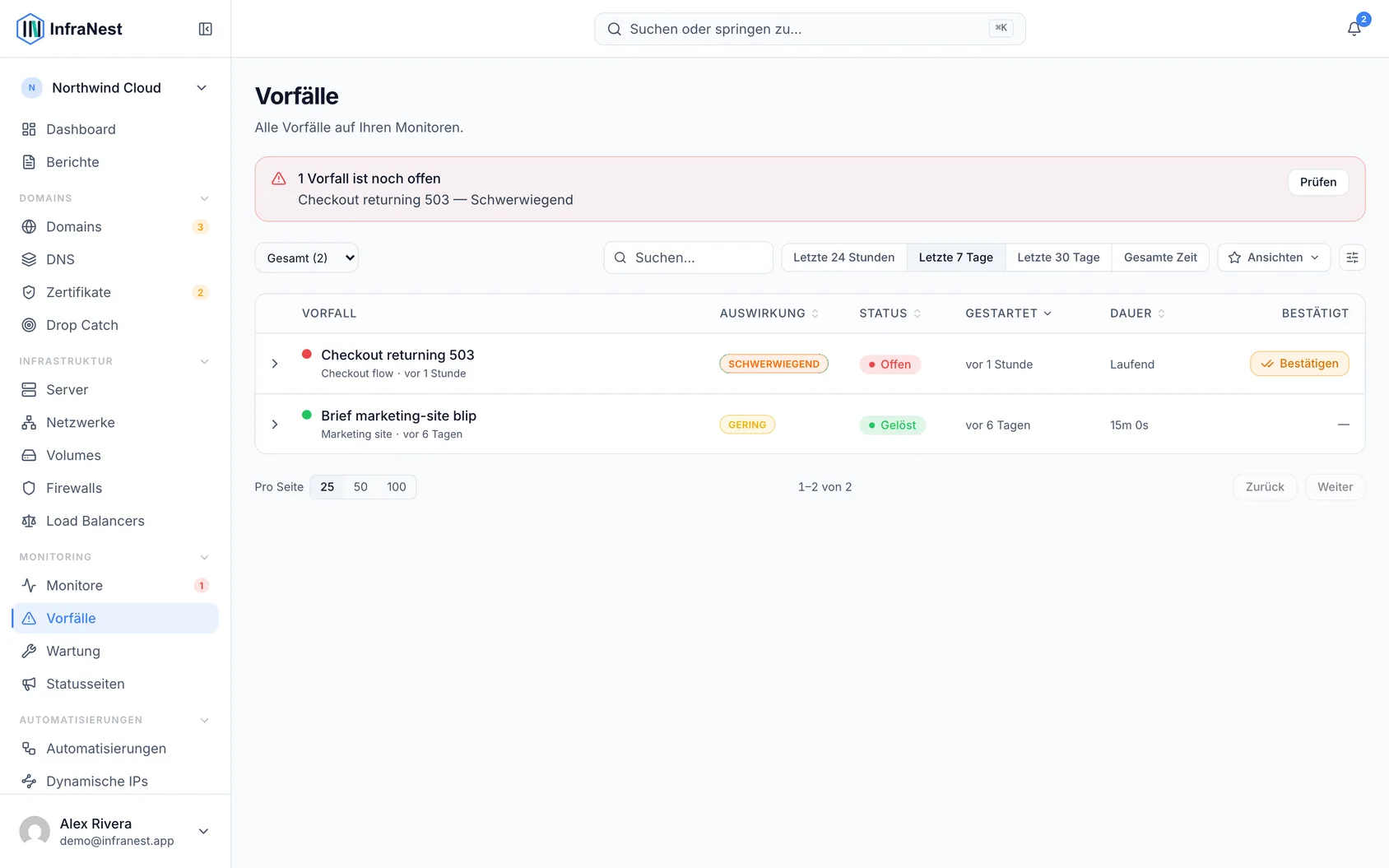Click the star icon in Ansichten

tap(1234, 258)
